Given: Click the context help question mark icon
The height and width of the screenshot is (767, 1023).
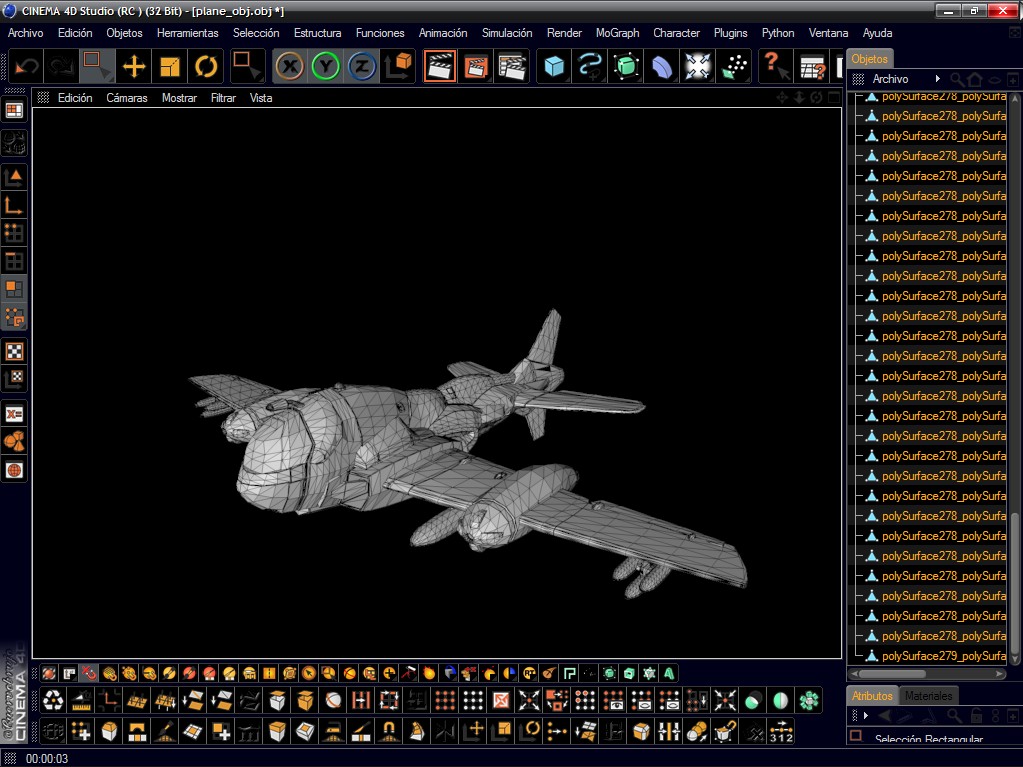Looking at the screenshot, I should (776, 66).
